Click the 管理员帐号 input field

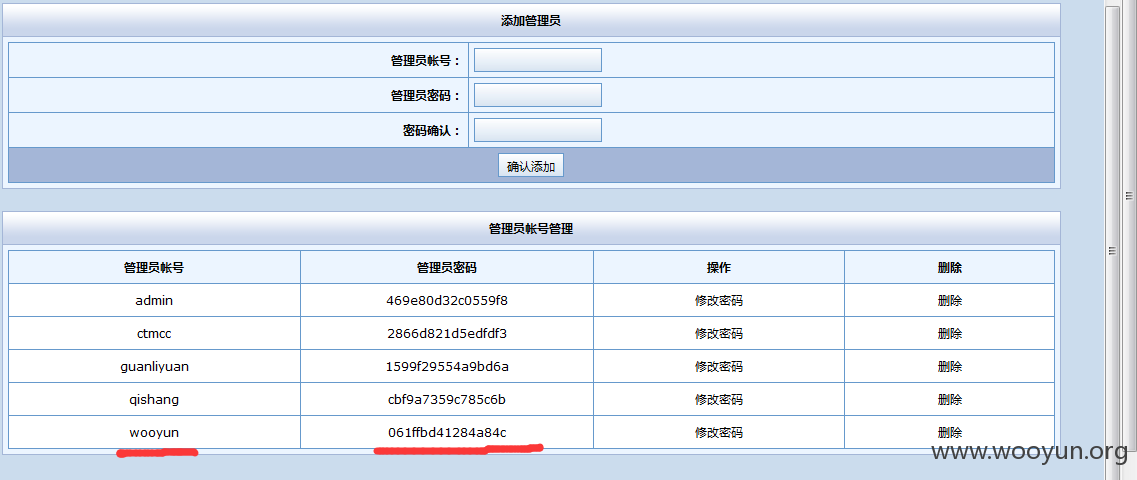pyautogui.click(x=537, y=60)
